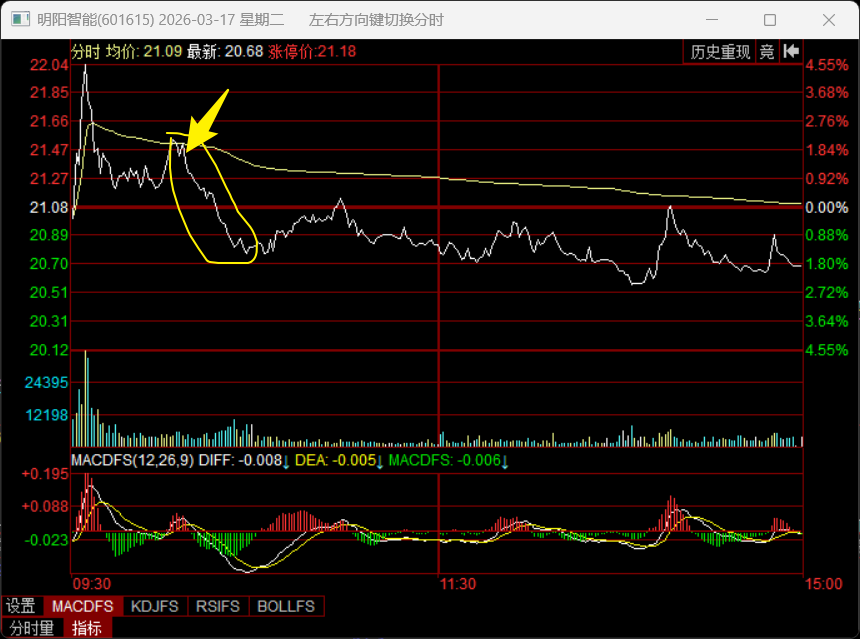Screen dimensions: 860x639
Task: Click the chart app icon in title bar
Action: tap(20, 20)
